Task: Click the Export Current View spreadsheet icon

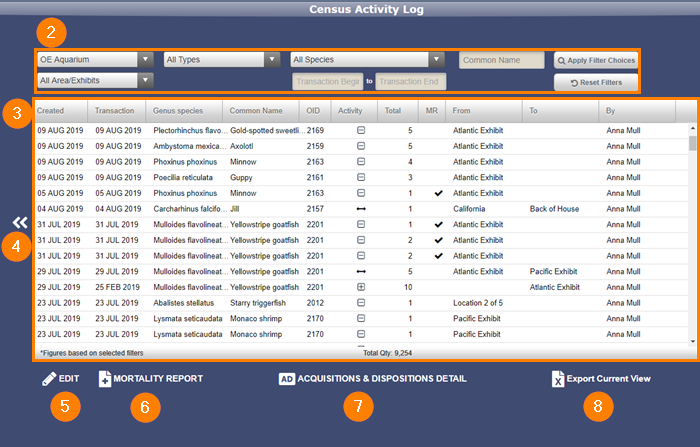Action: coord(558,379)
